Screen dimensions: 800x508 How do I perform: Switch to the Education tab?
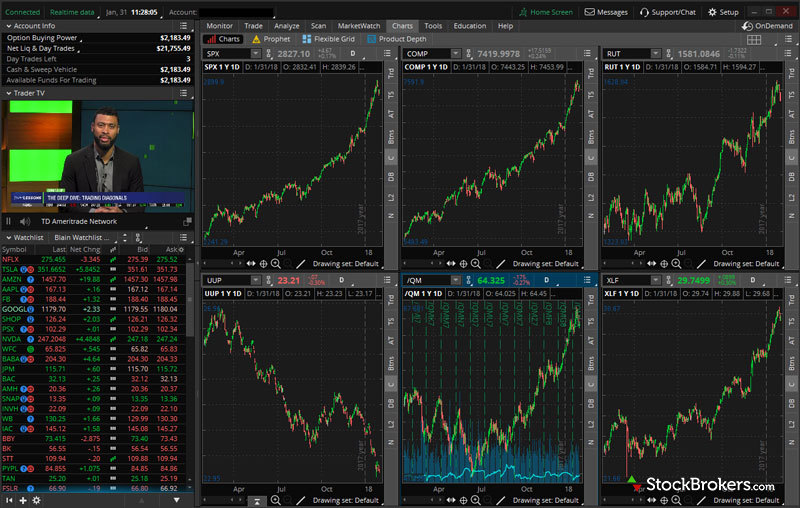469,26
